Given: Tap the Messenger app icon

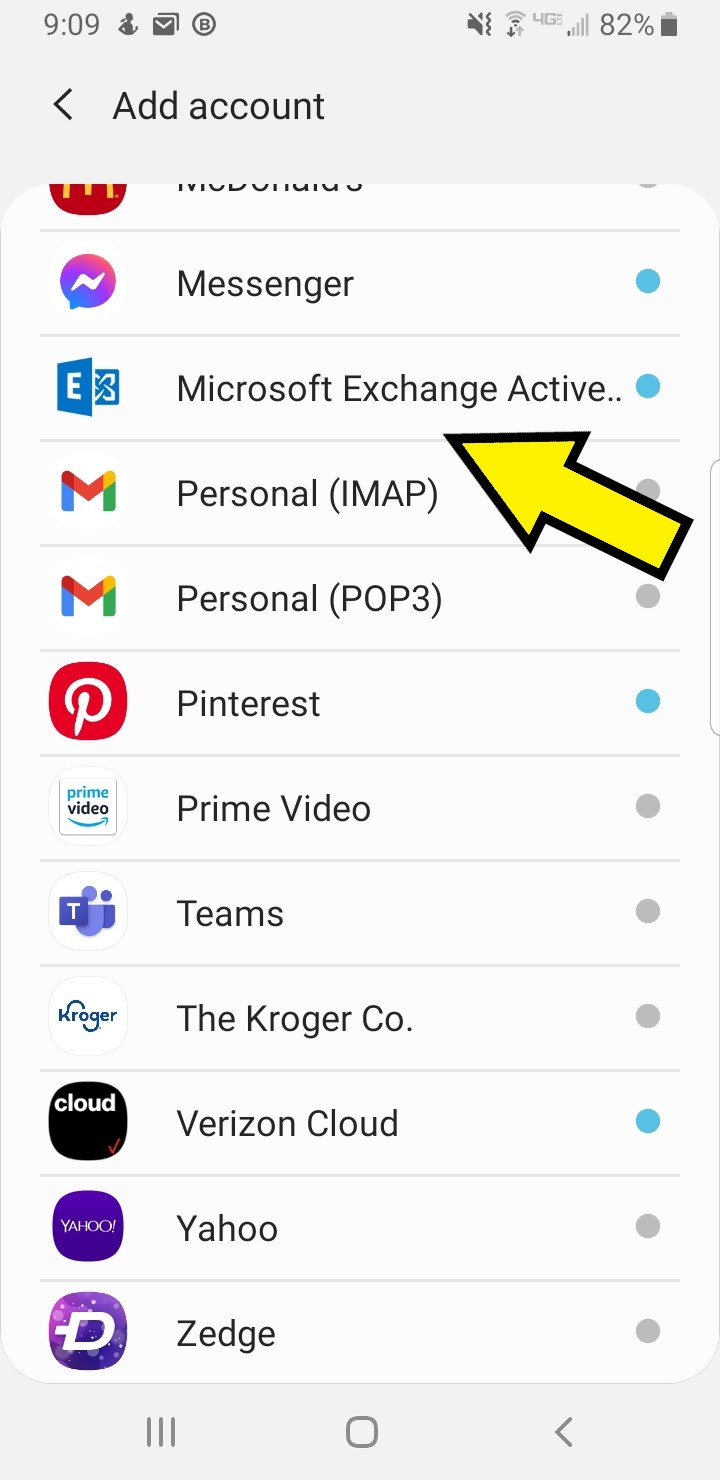Looking at the screenshot, I should pyautogui.click(x=88, y=283).
